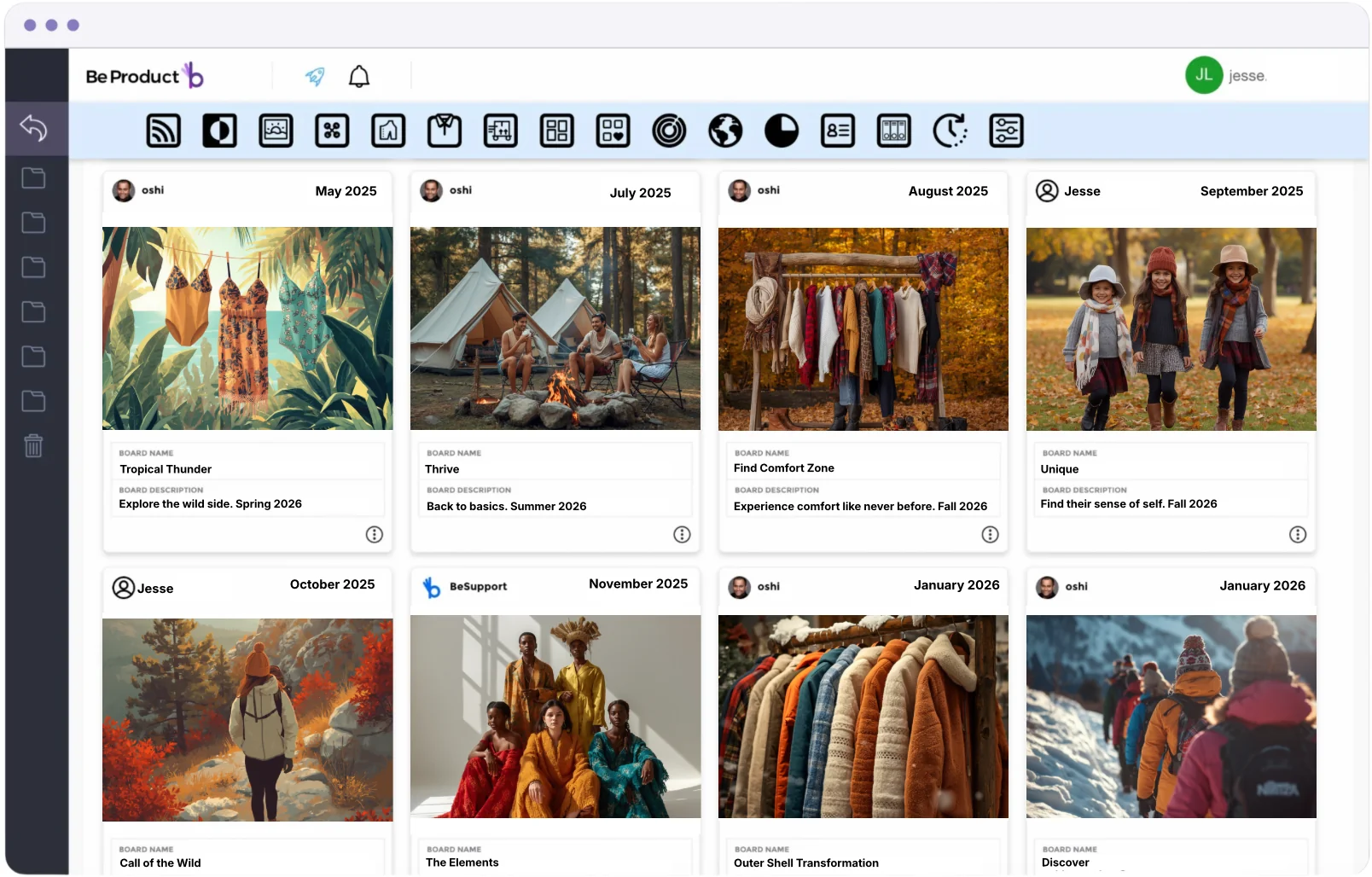
Task: Open the globe icon in toolbar
Action: click(x=725, y=131)
